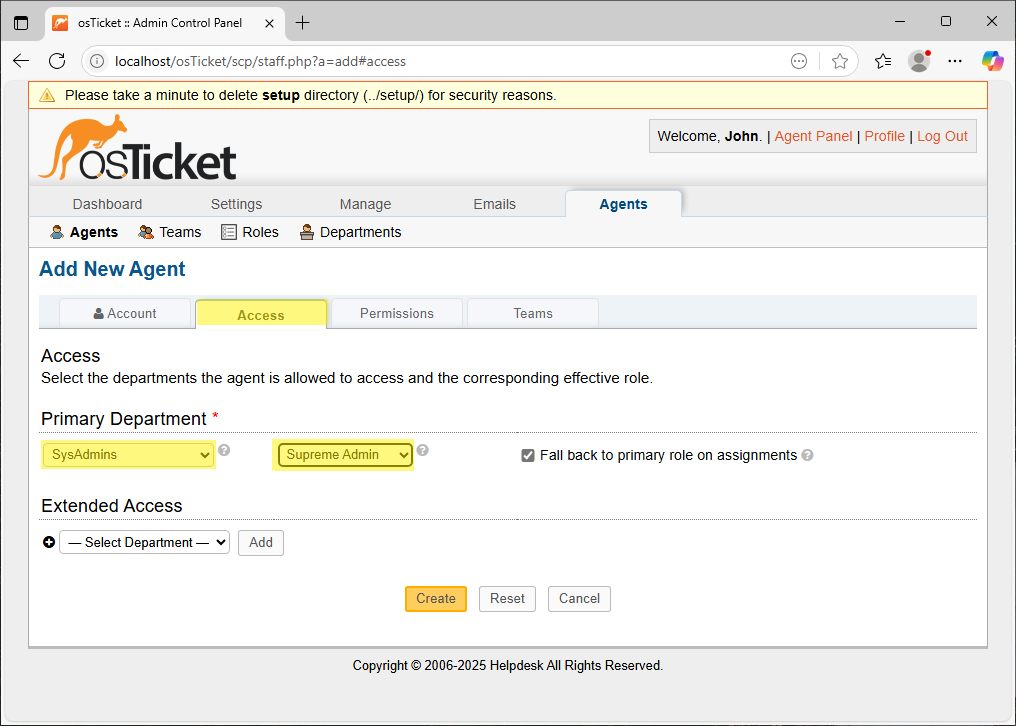The height and width of the screenshot is (726, 1016).
Task: Click the plus icon under Extended Access
Action: pyautogui.click(x=49, y=542)
